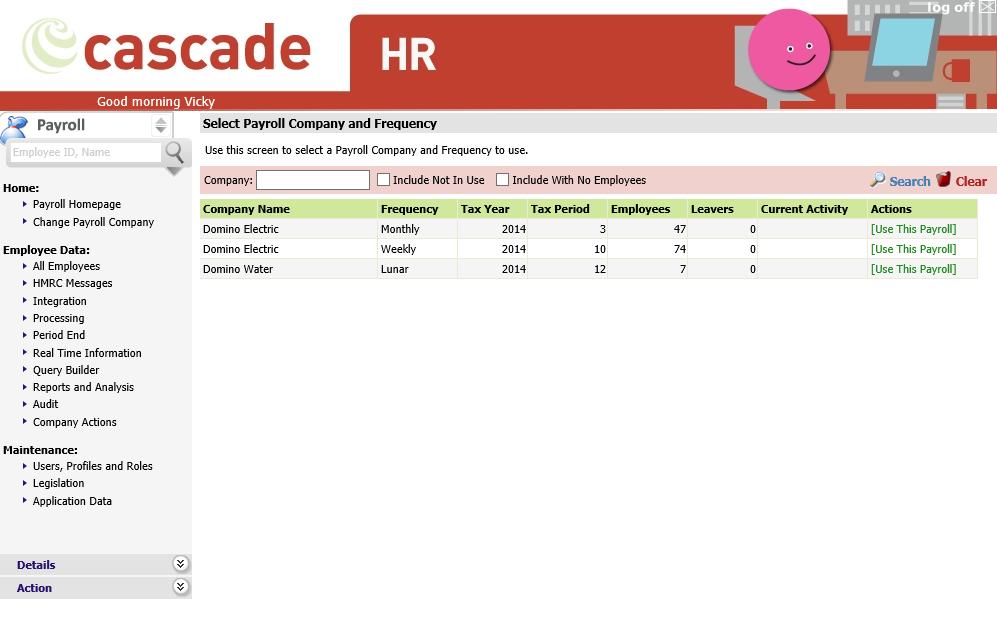Viewport: 997px width, 621px height.
Task: Open the Payroll module switcher arrows
Action: tap(161, 125)
